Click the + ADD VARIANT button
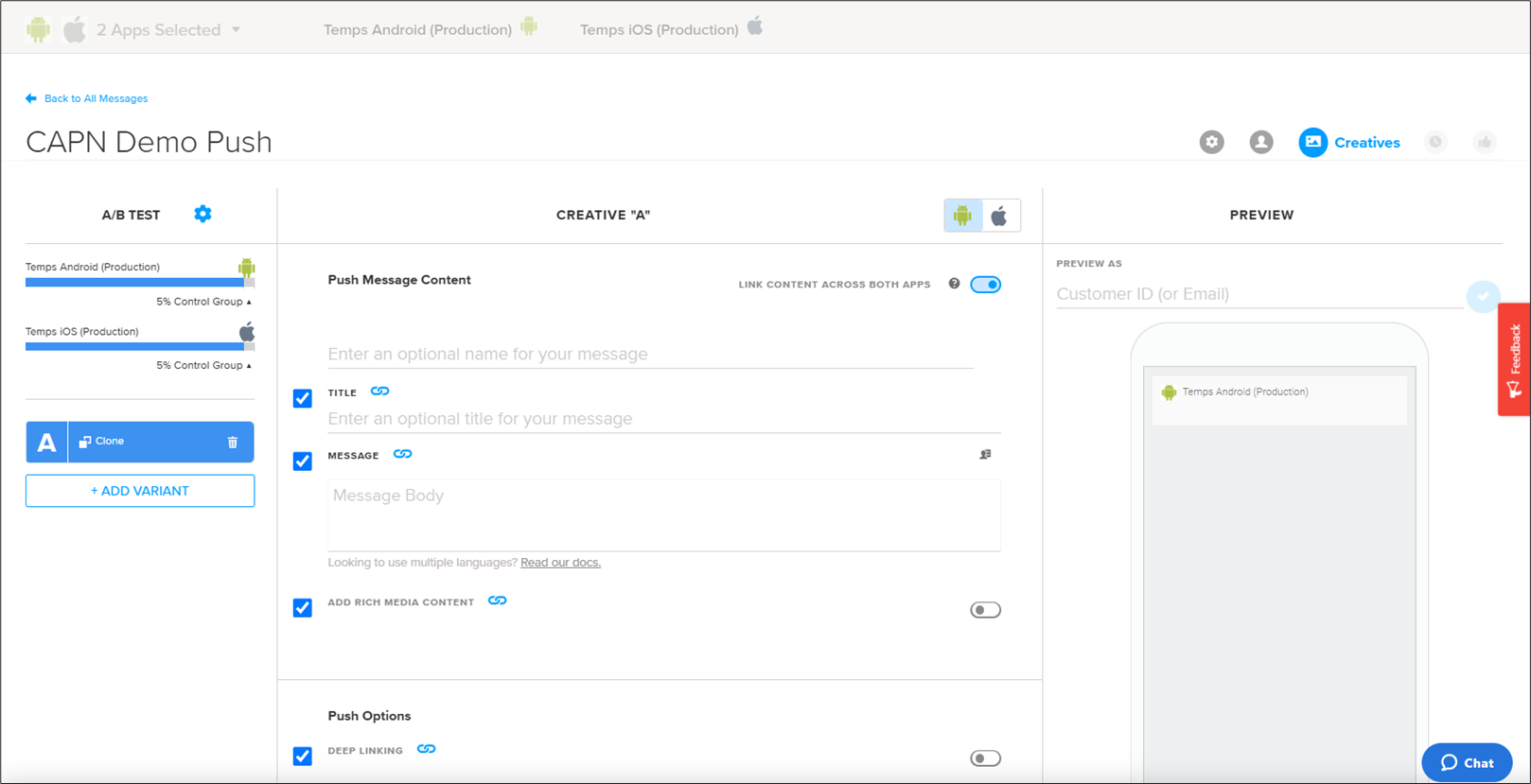This screenshot has width=1531, height=784. (140, 491)
